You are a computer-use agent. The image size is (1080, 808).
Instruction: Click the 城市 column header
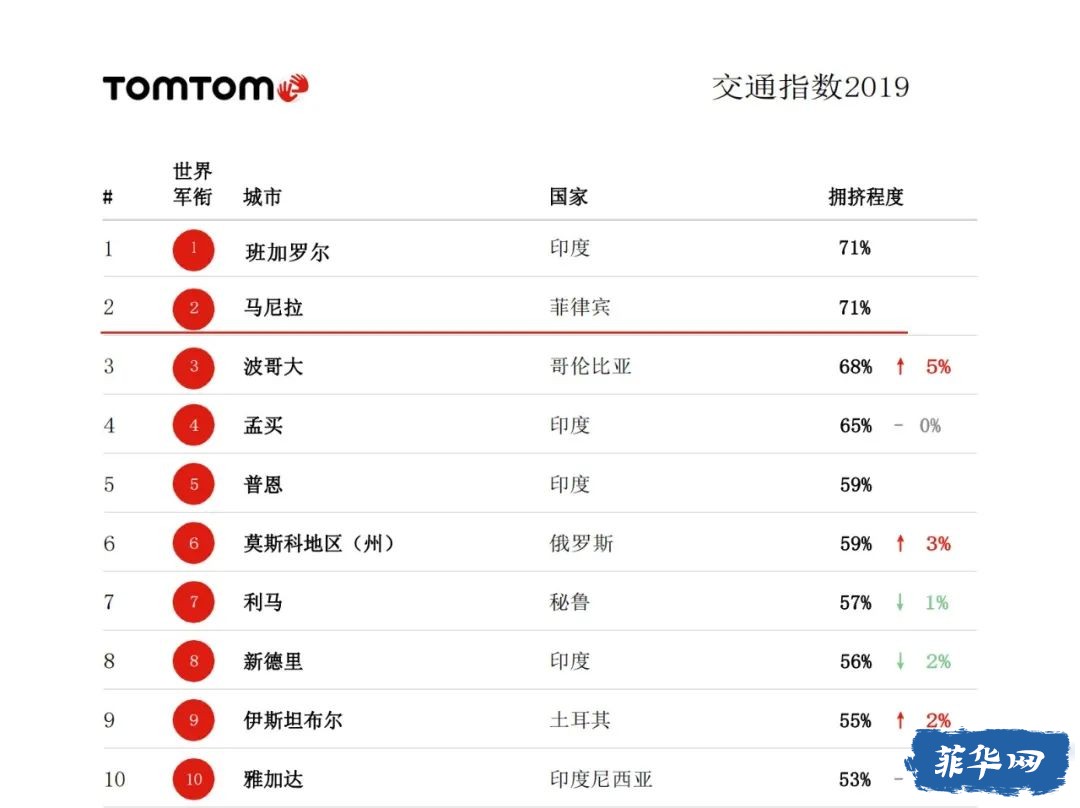point(262,197)
